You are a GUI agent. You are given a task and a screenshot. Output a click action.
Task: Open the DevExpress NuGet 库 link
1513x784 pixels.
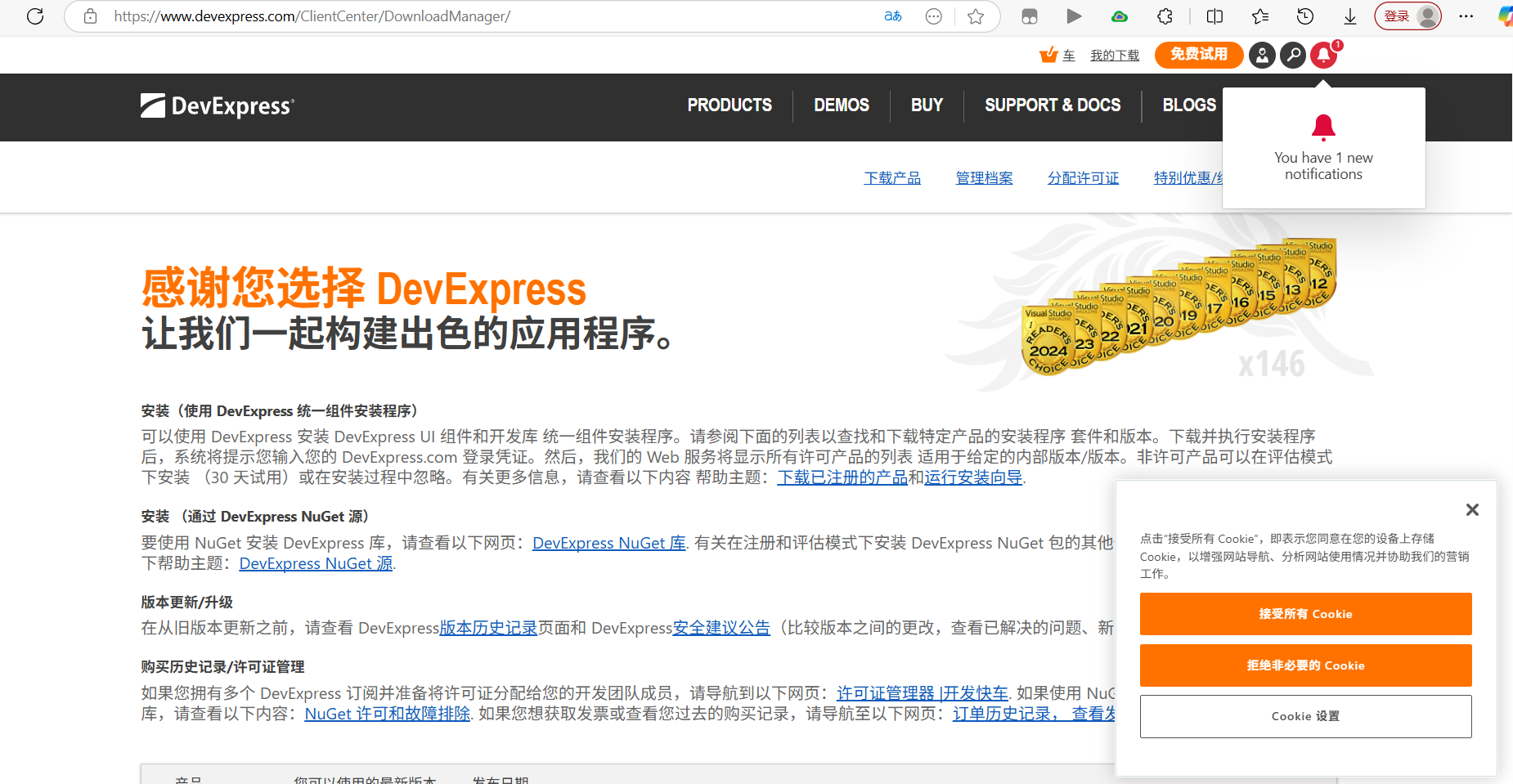coord(608,543)
